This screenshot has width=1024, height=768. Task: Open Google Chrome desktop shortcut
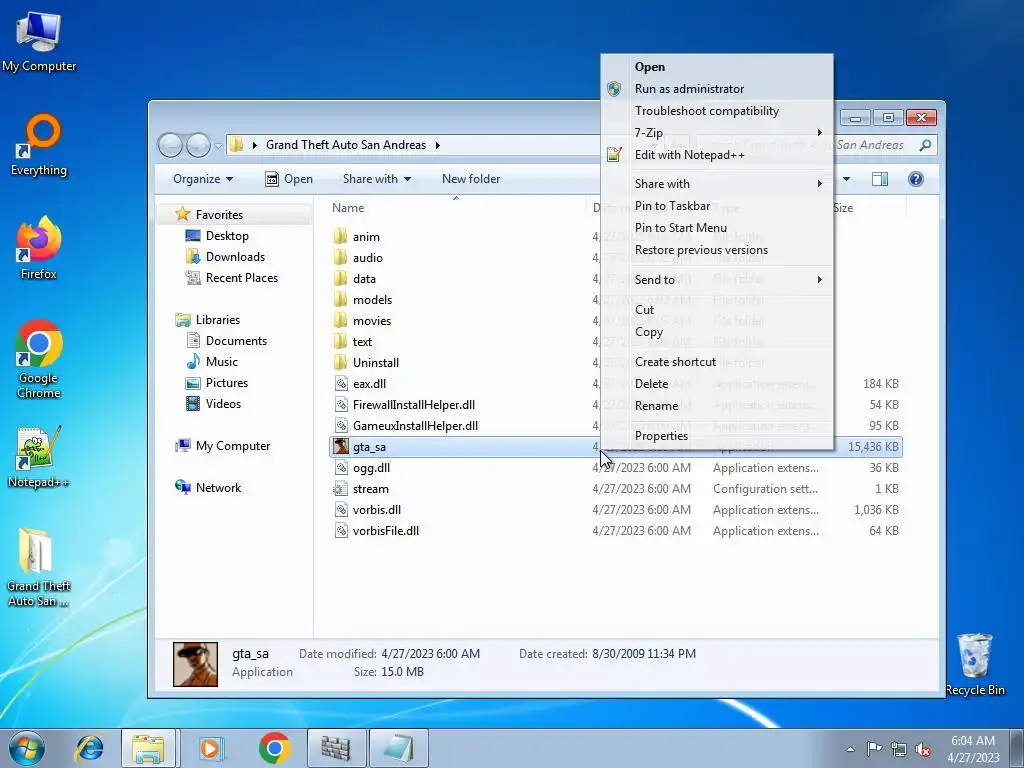(39, 359)
